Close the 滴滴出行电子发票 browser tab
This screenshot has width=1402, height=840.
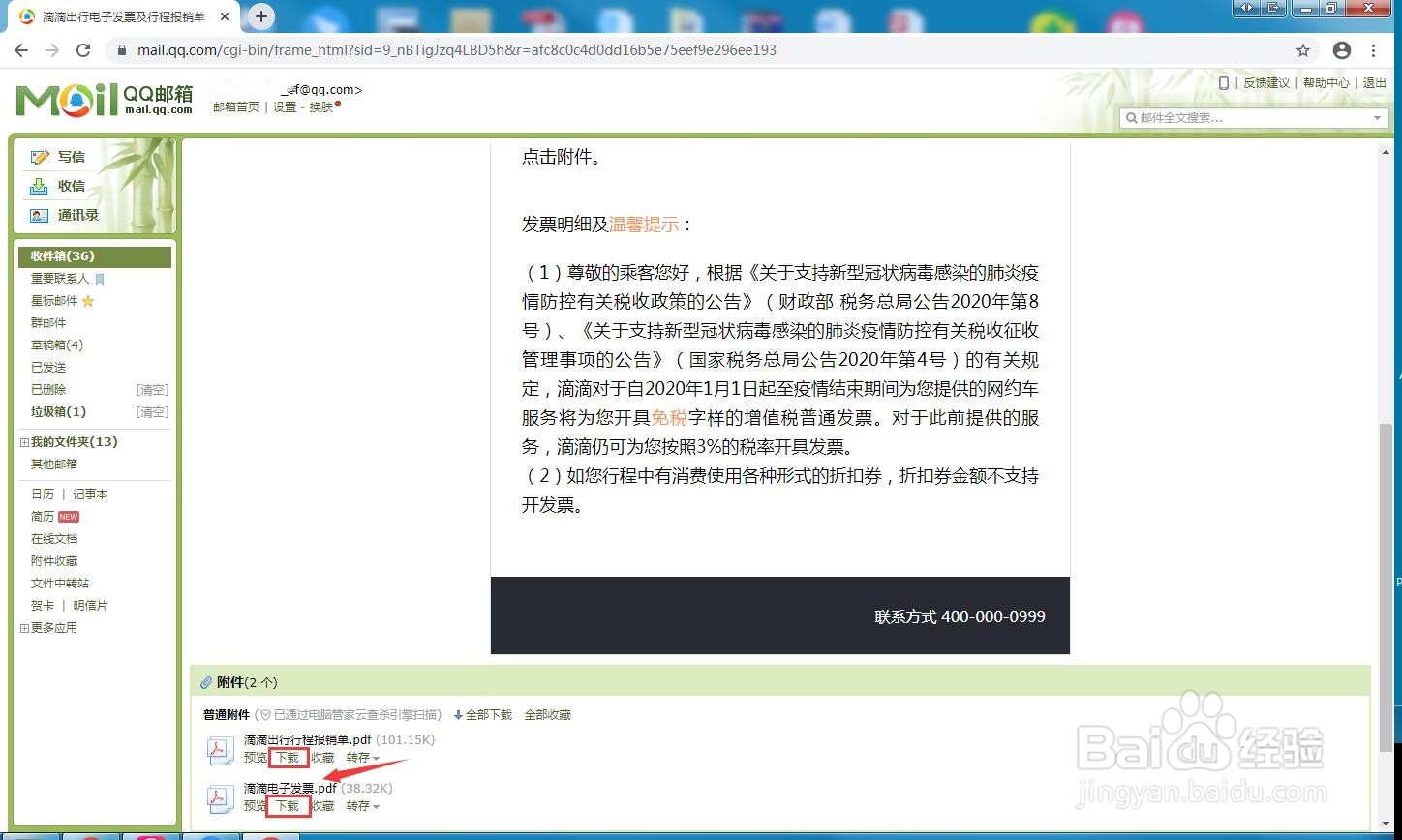[x=227, y=17]
